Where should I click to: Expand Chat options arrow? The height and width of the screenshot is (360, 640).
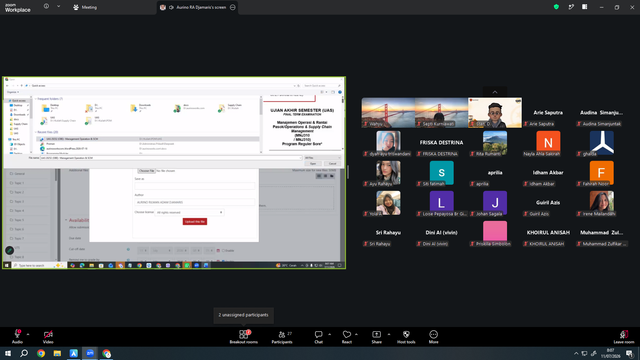pos(329,334)
